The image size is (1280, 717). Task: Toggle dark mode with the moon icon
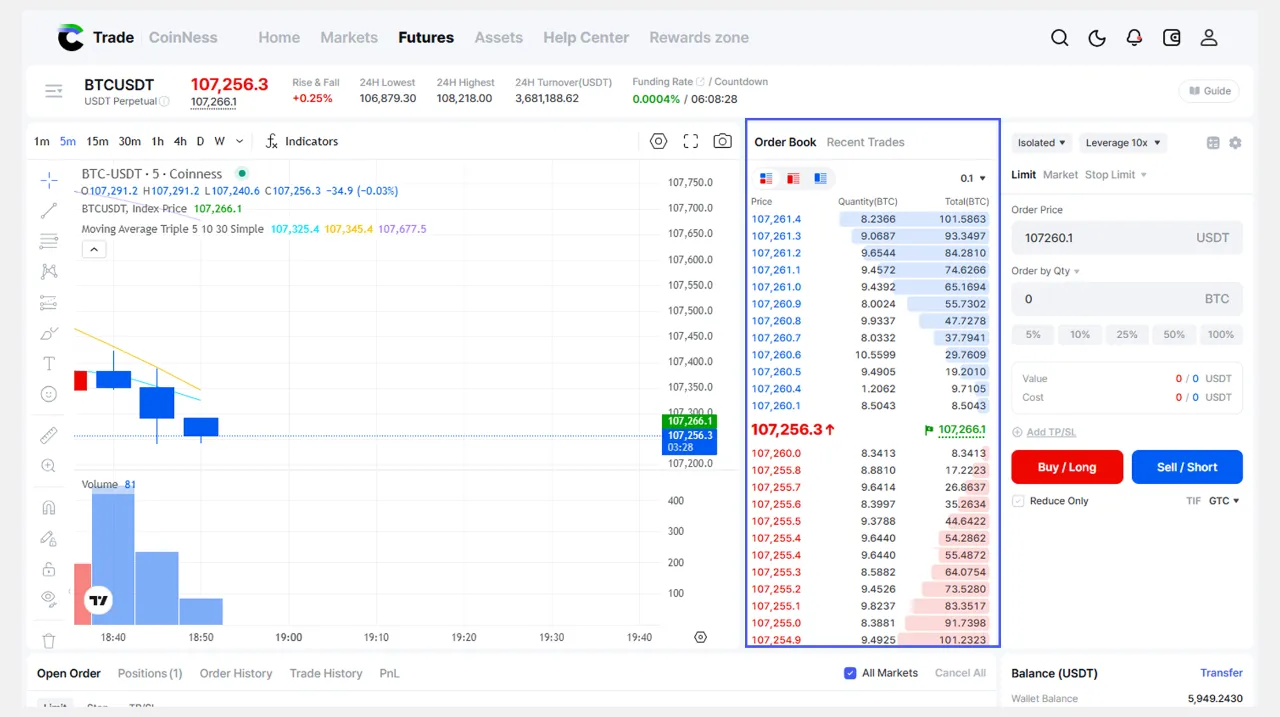(1097, 38)
